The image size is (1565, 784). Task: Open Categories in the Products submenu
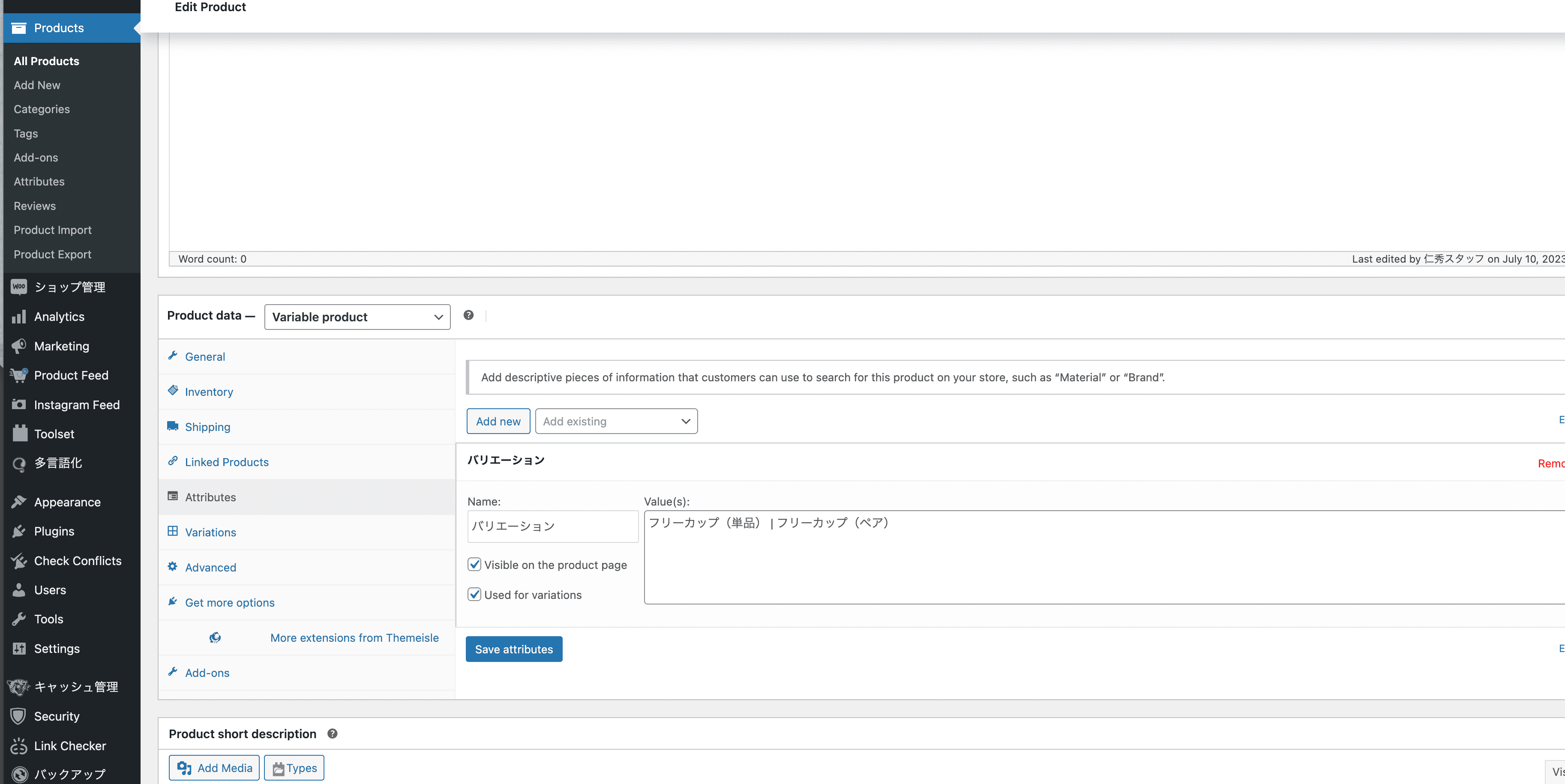click(41, 109)
